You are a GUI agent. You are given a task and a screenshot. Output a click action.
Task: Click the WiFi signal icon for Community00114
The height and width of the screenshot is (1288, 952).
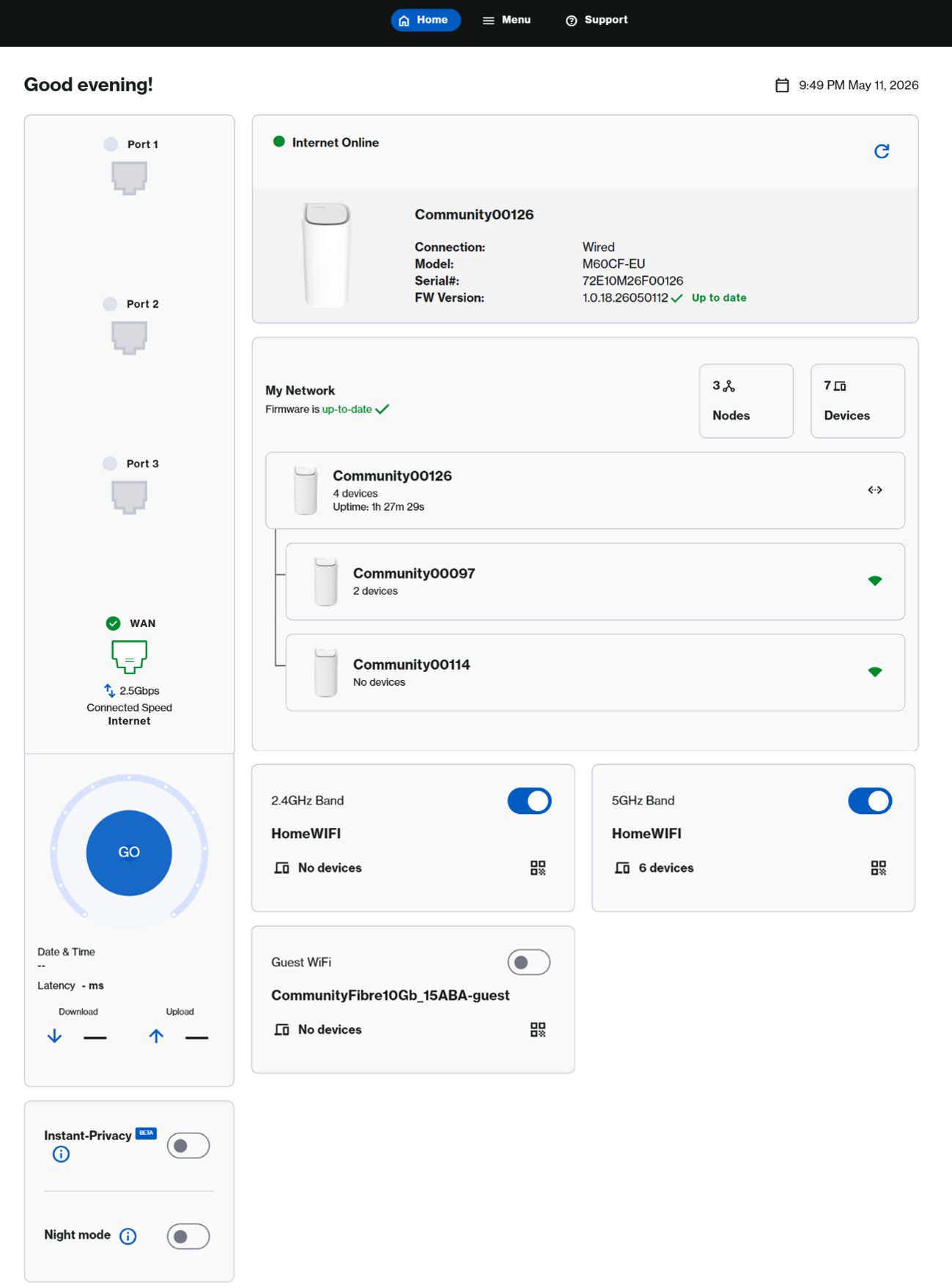[875, 672]
